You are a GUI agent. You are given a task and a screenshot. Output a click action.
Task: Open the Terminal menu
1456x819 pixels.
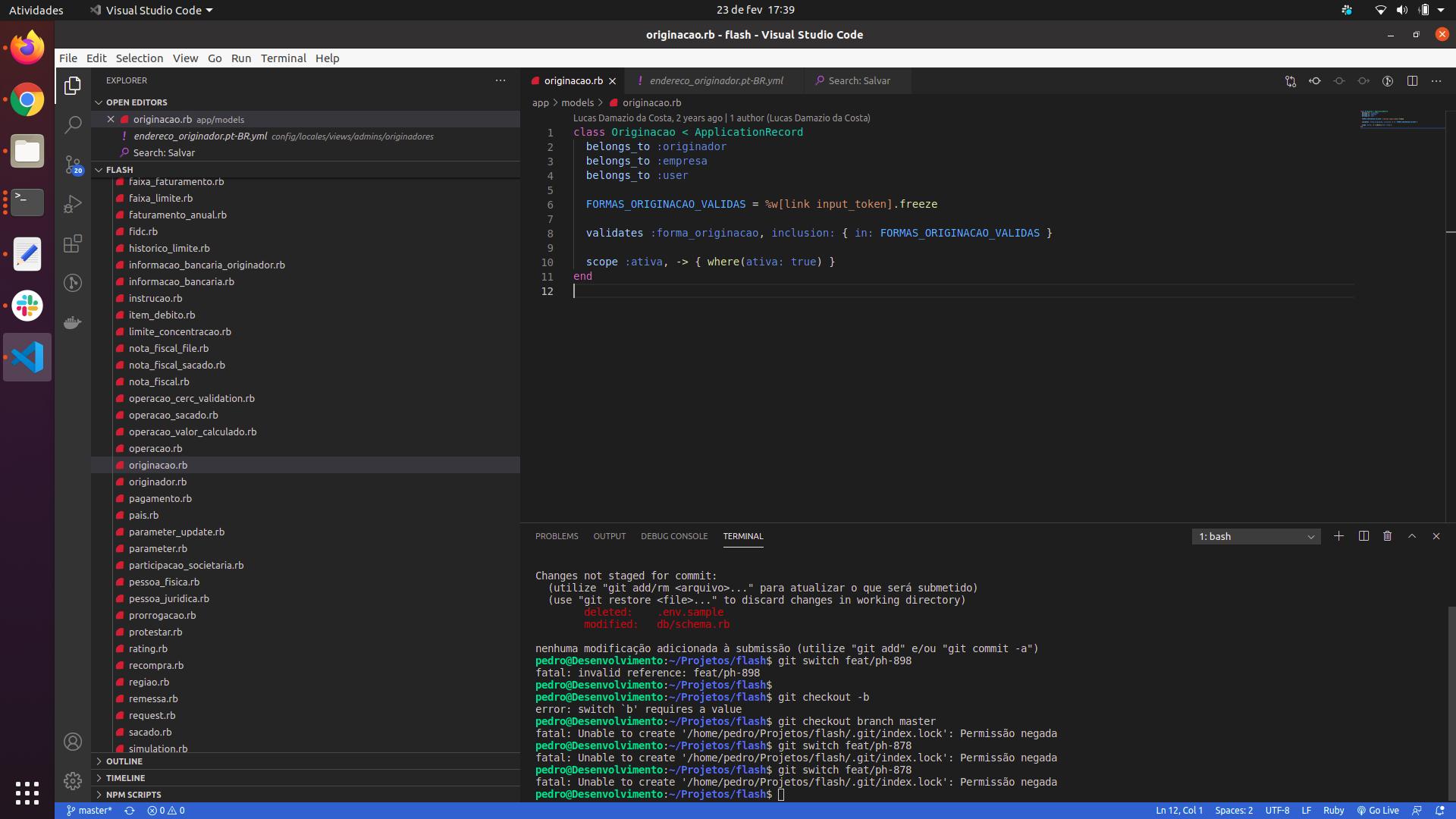point(283,58)
